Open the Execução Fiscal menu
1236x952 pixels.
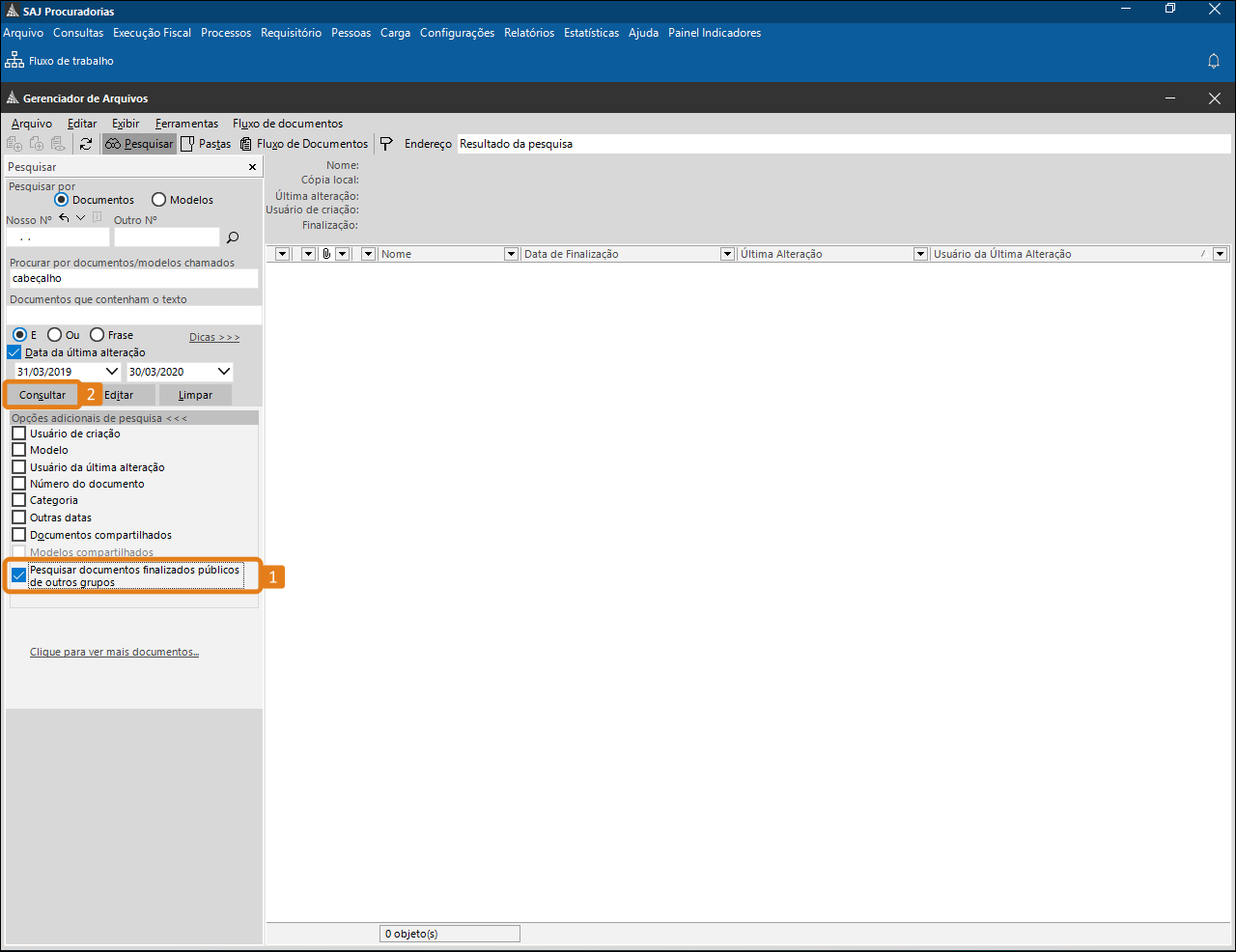tap(152, 33)
